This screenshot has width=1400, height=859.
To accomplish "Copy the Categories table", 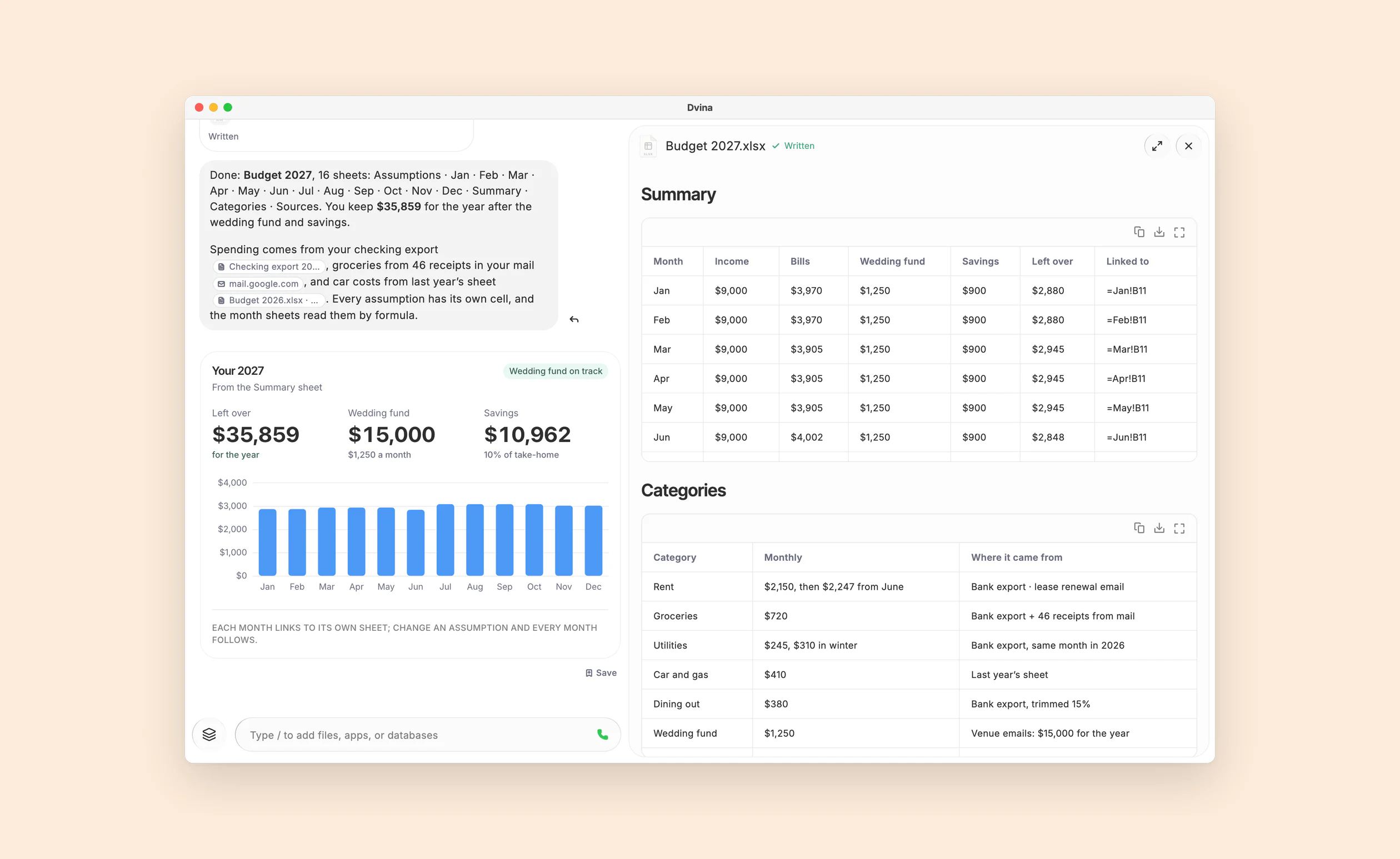I will click(1139, 528).
